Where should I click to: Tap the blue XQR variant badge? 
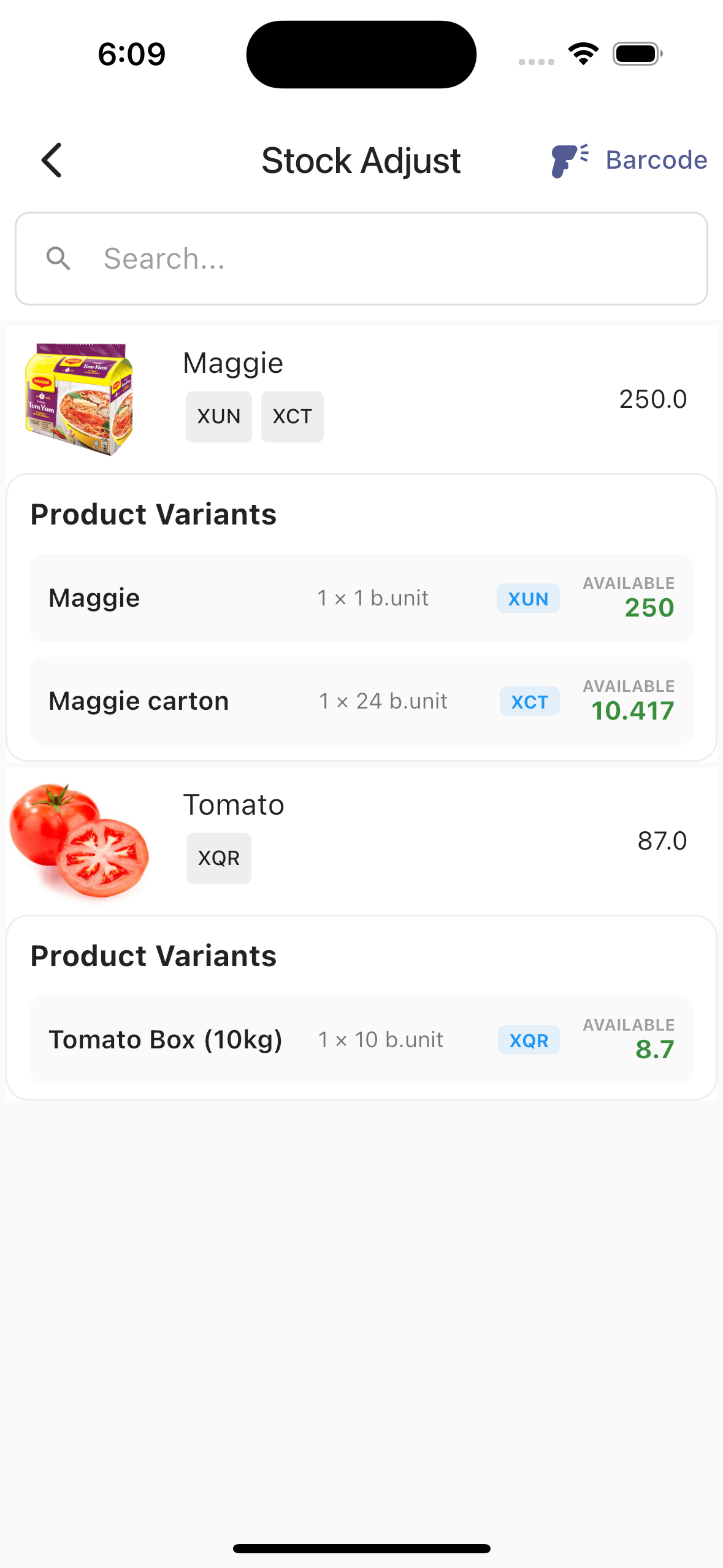[529, 1040]
